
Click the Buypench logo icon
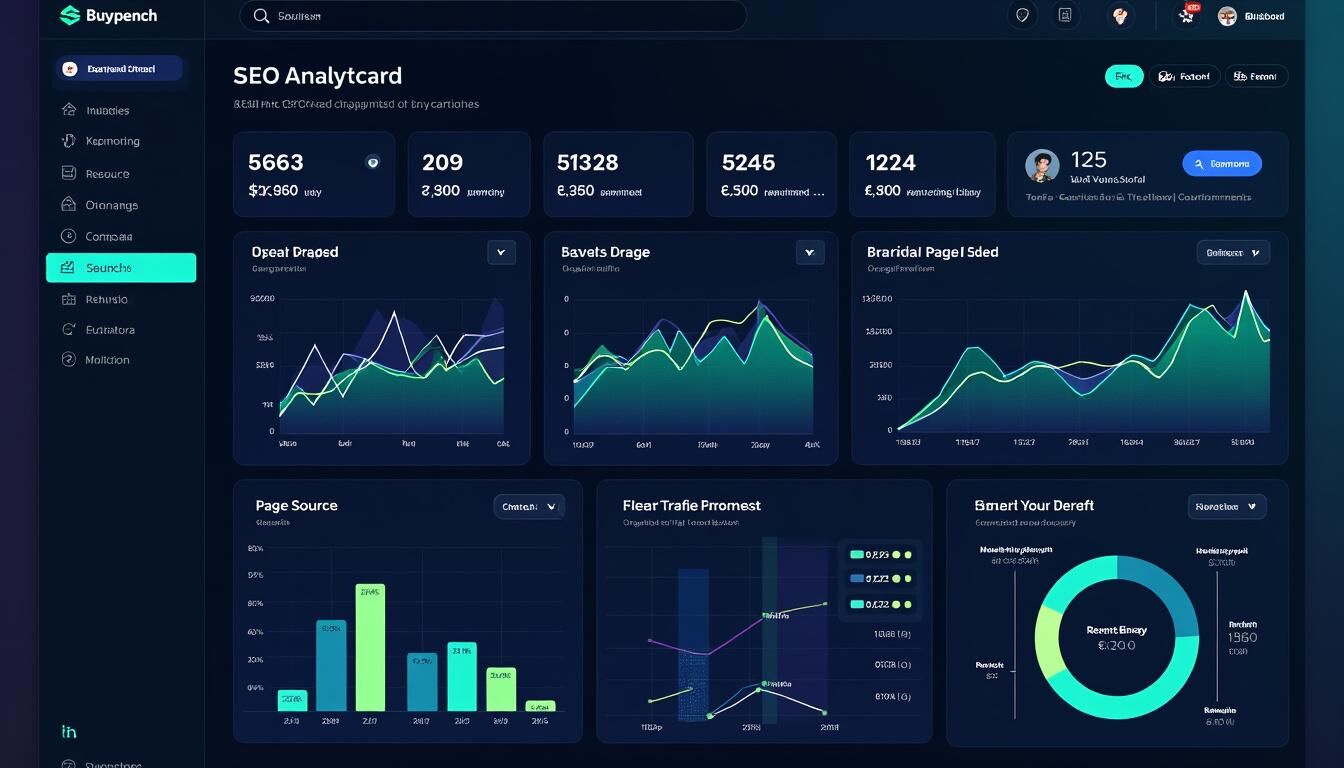pos(69,15)
